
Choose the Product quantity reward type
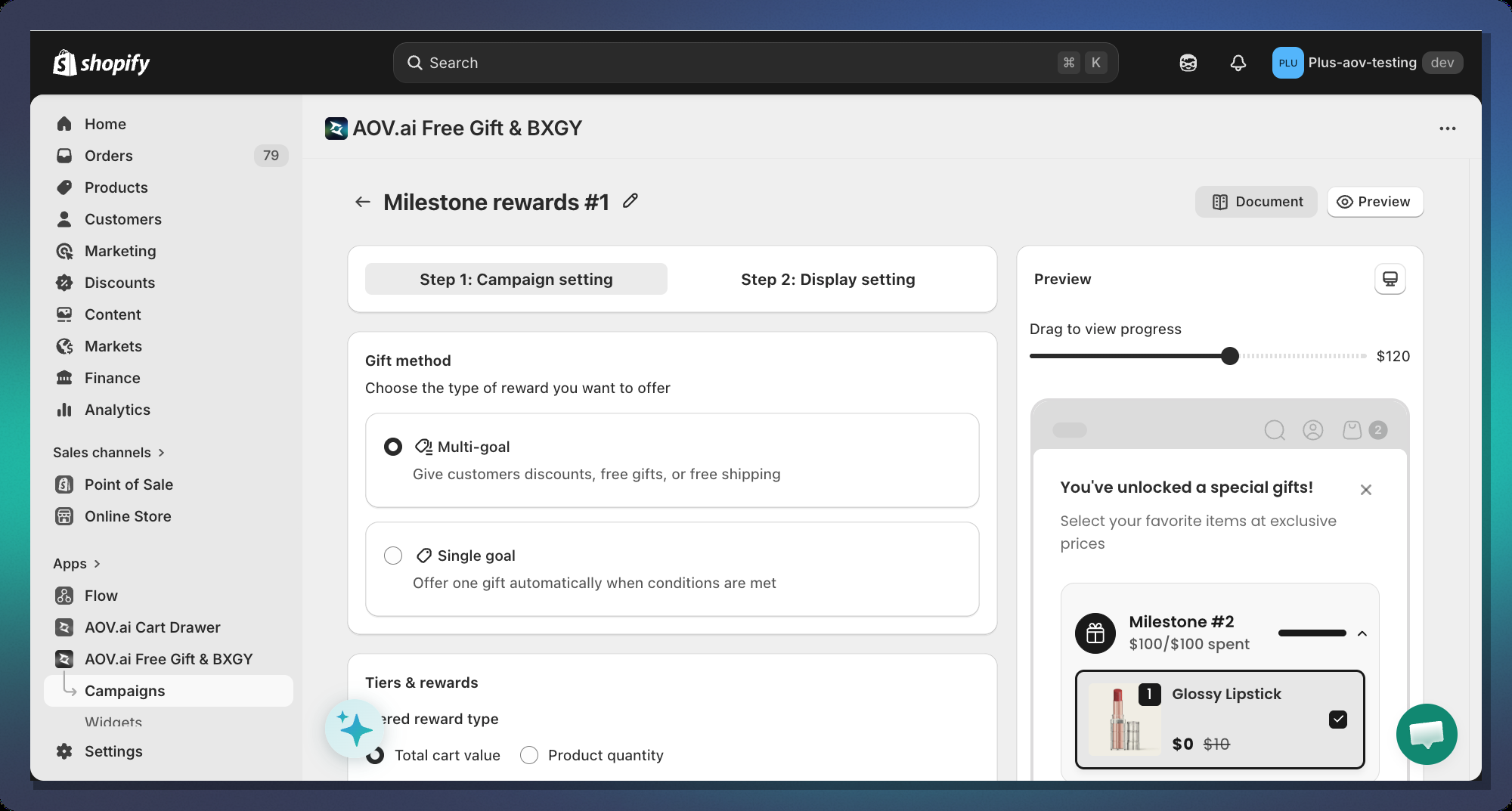(529, 755)
